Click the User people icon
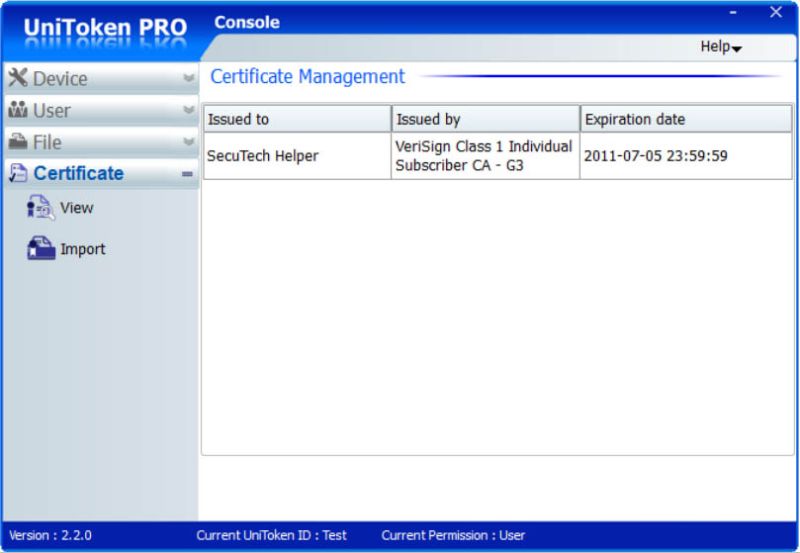The image size is (800, 553). [x=18, y=110]
